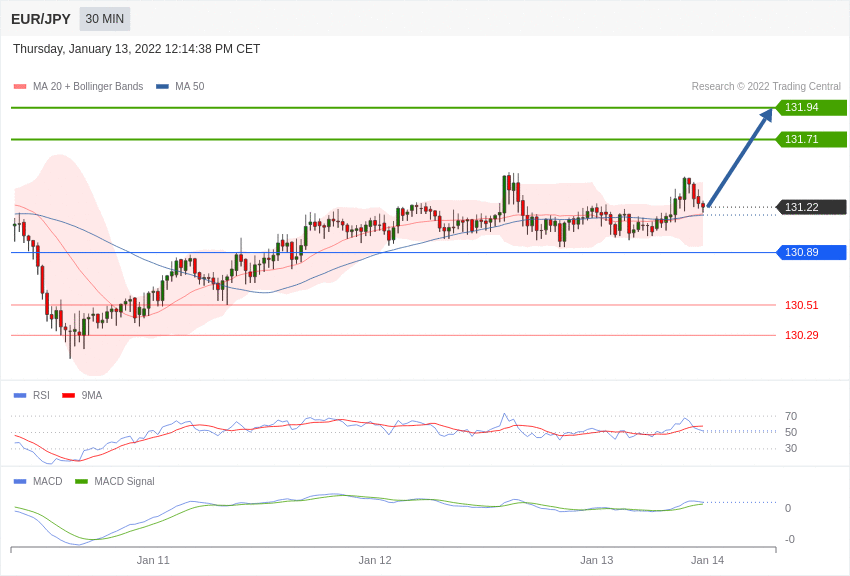Screen dimensions: 850x576
Task: Click the RSI 70 level label
Action: coord(791,416)
